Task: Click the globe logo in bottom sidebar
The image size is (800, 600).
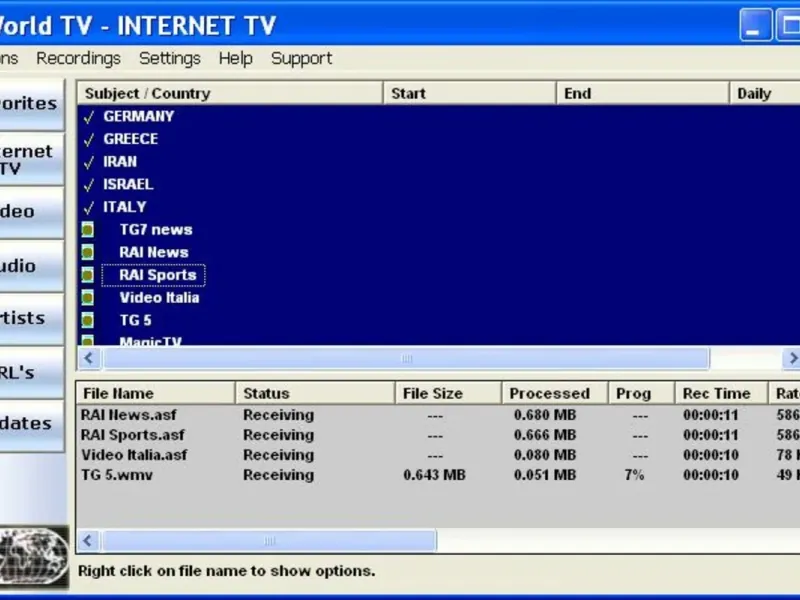Action: [34, 557]
